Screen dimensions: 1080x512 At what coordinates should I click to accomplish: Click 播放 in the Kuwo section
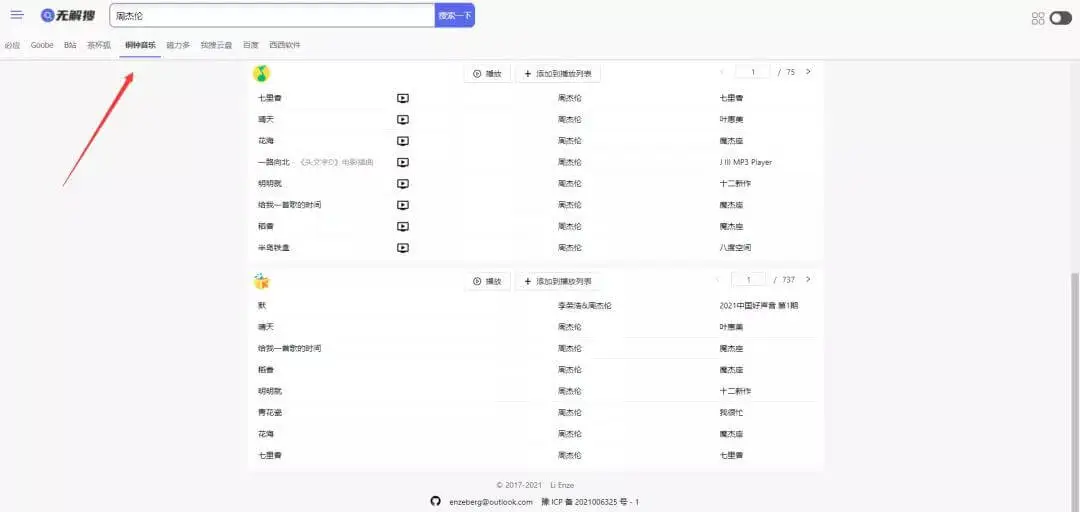pos(487,281)
